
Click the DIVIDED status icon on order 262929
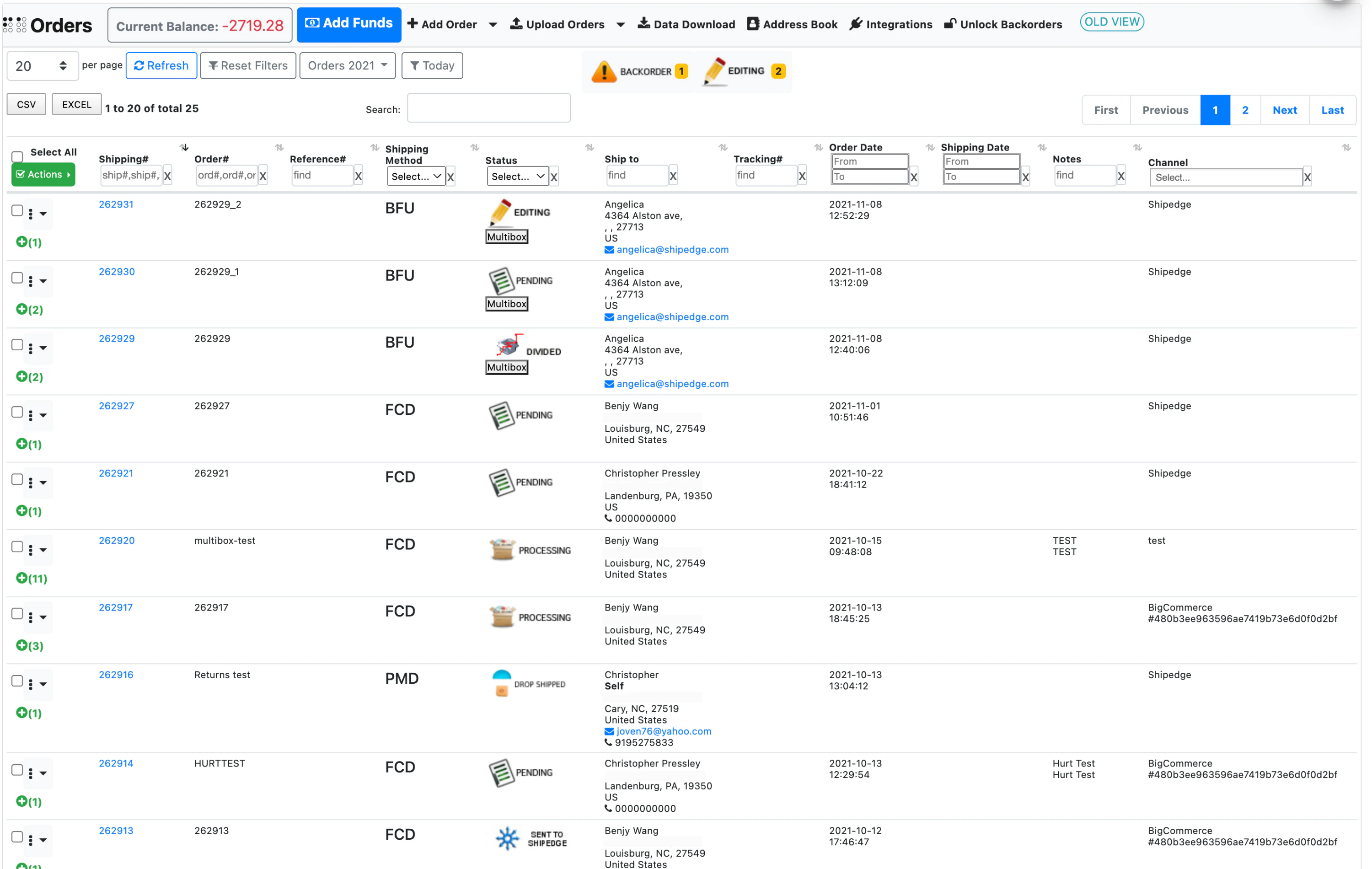coord(508,345)
